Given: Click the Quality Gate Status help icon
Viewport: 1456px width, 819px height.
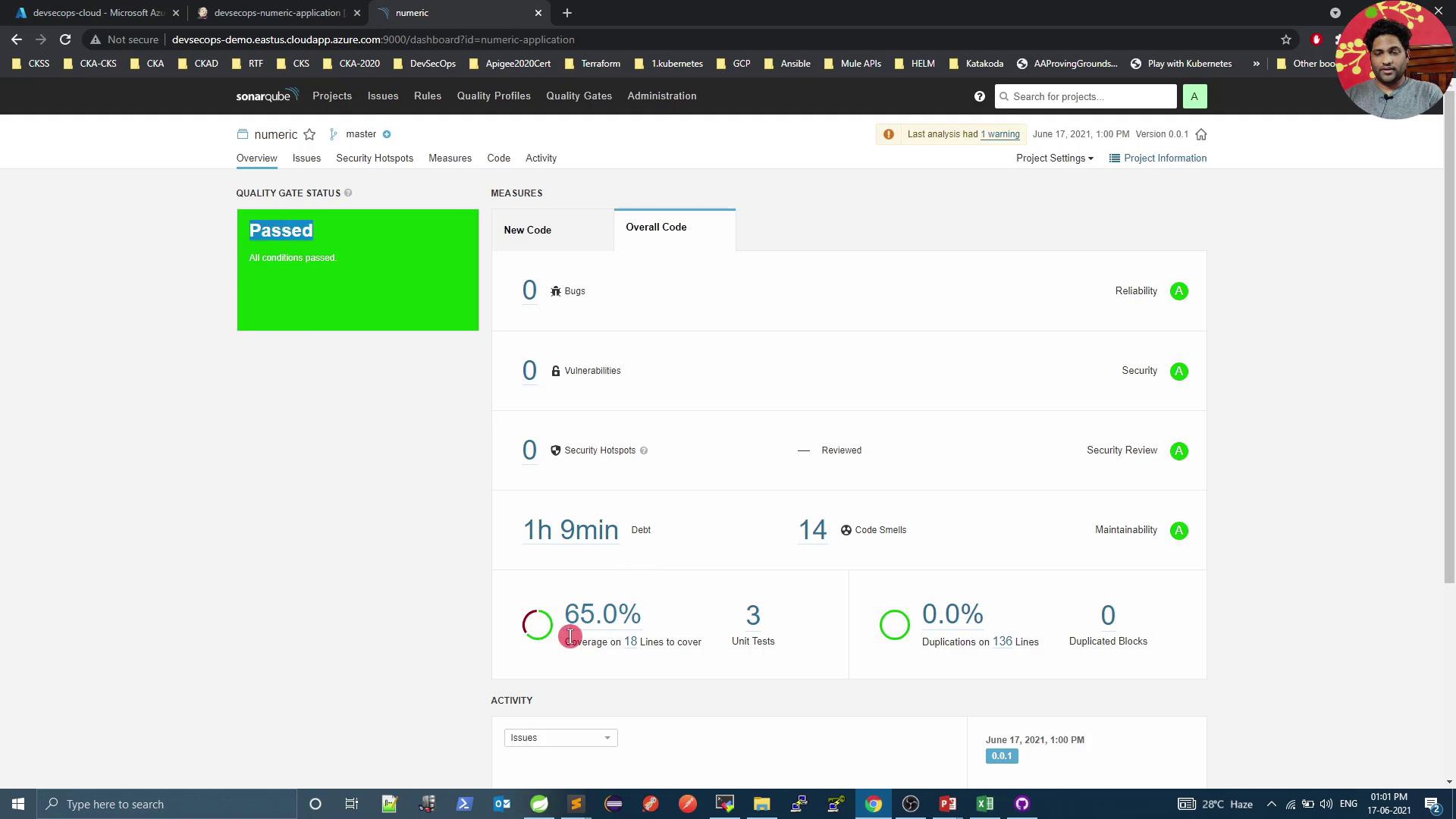Looking at the screenshot, I should 348,193.
